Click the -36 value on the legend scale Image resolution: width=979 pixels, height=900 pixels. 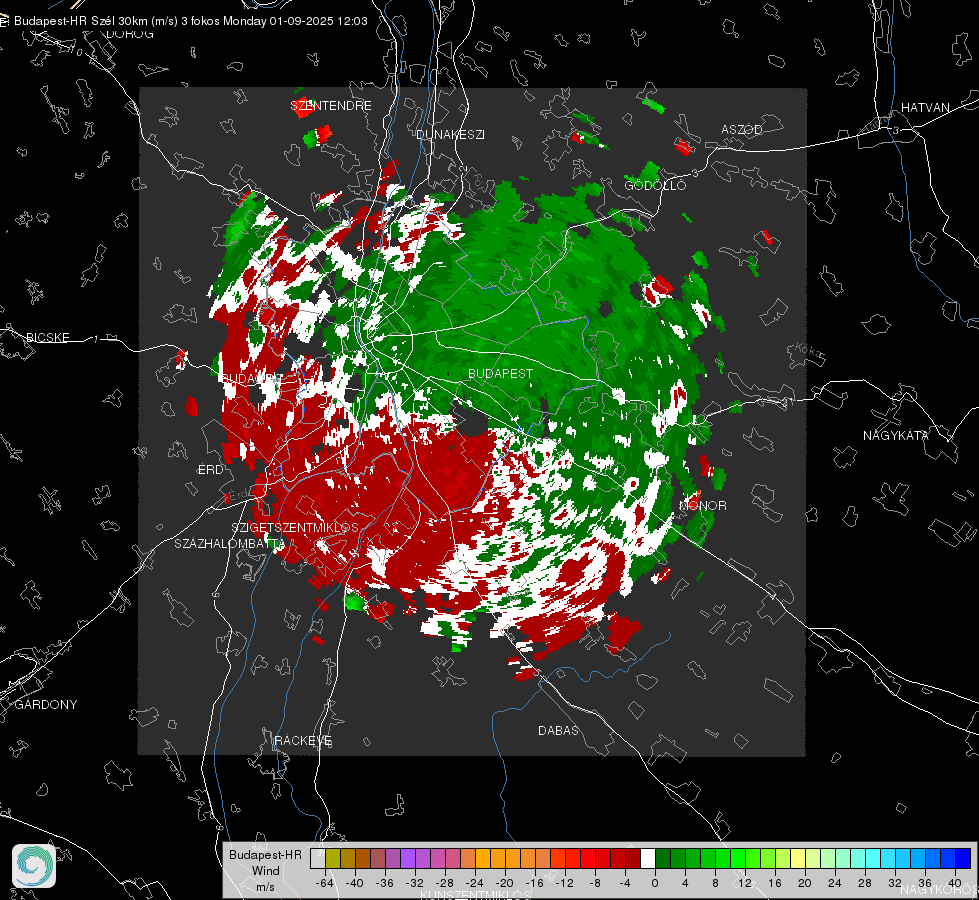[384, 883]
